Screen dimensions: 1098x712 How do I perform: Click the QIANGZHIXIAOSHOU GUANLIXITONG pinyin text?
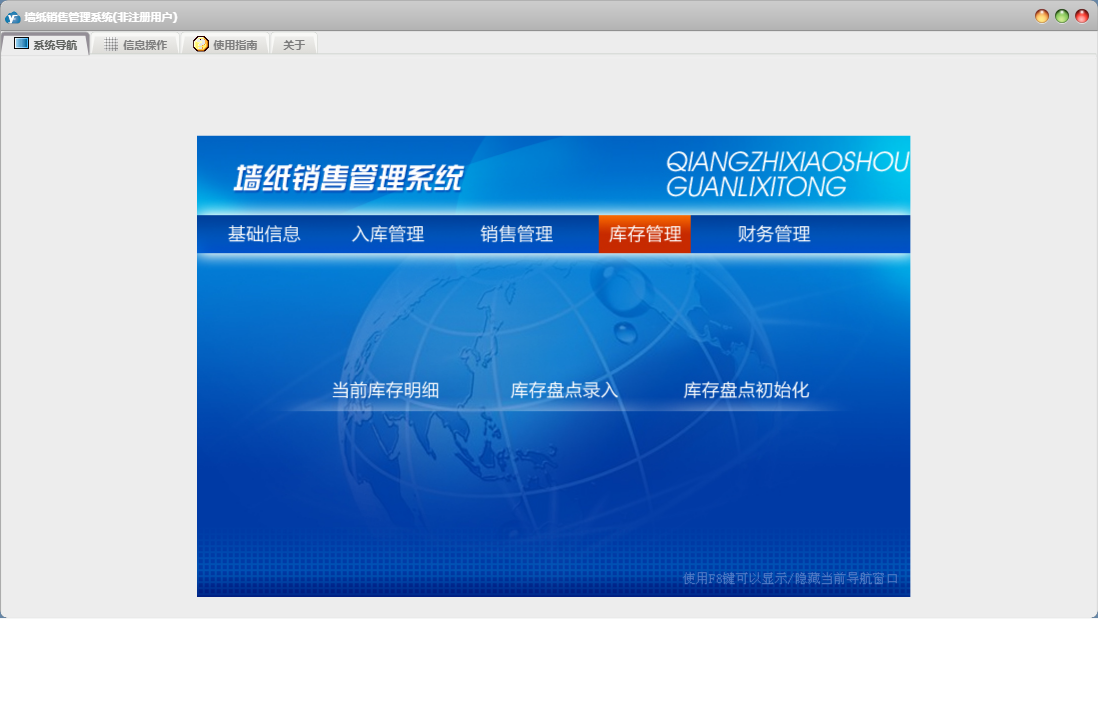(x=786, y=174)
